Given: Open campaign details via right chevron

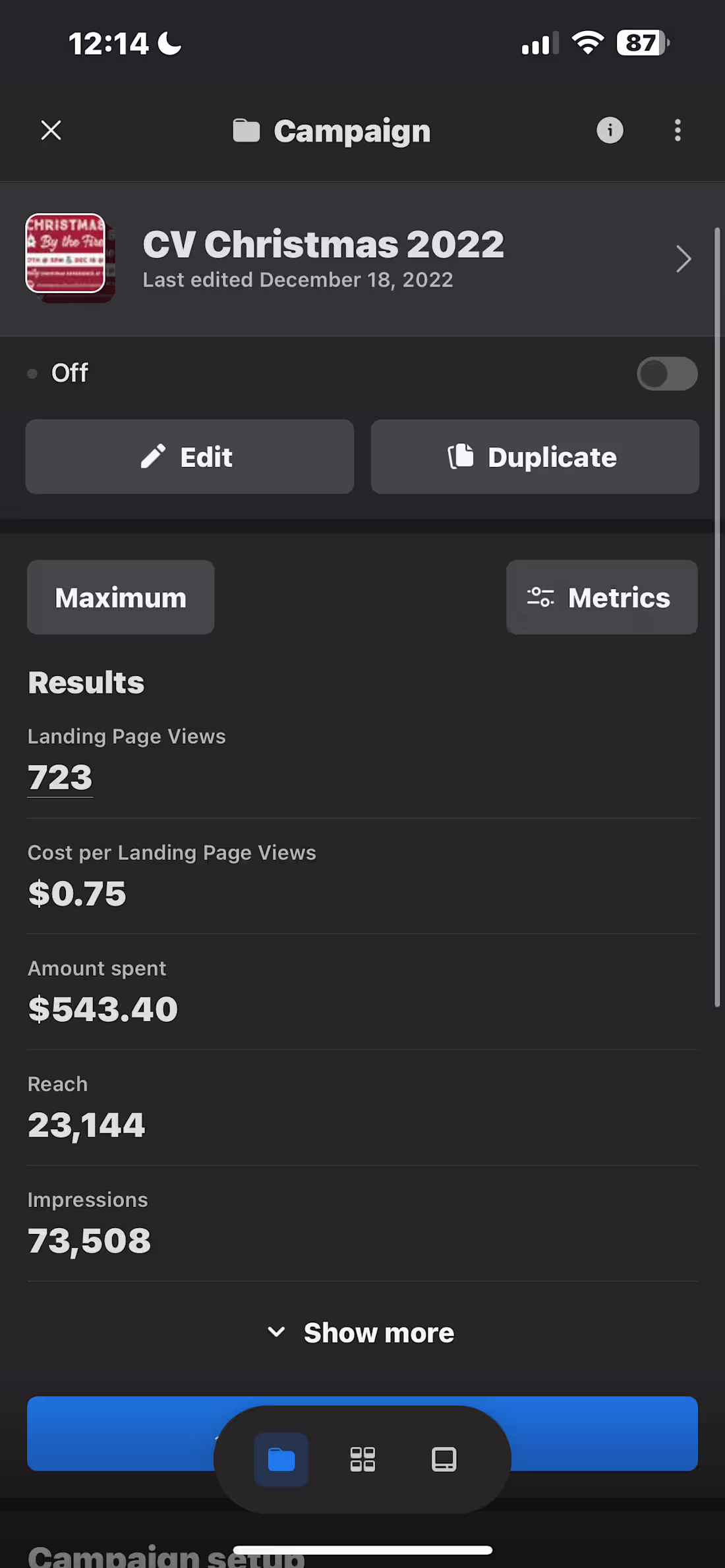Looking at the screenshot, I should [683, 259].
